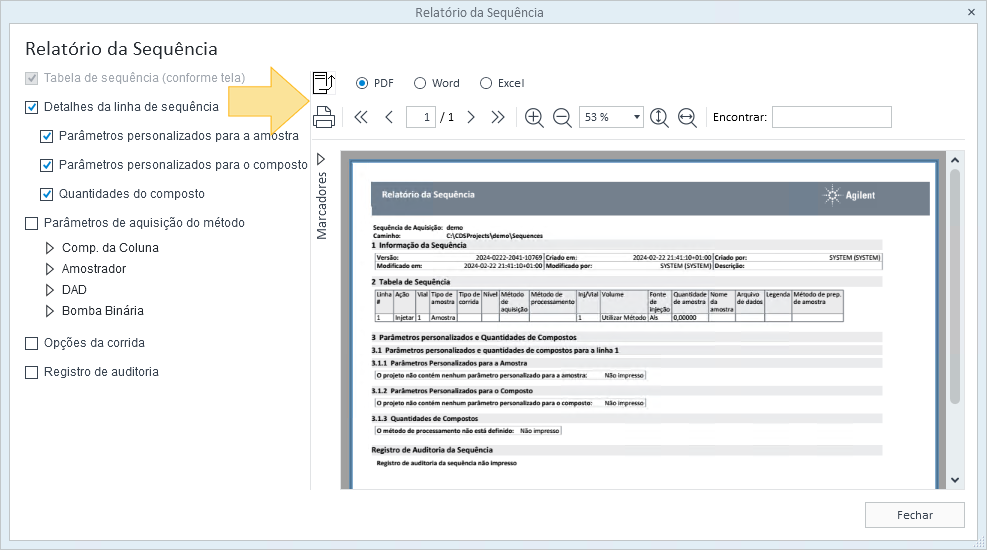Expand the Marcadores bookmarks panel

click(321, 159)
